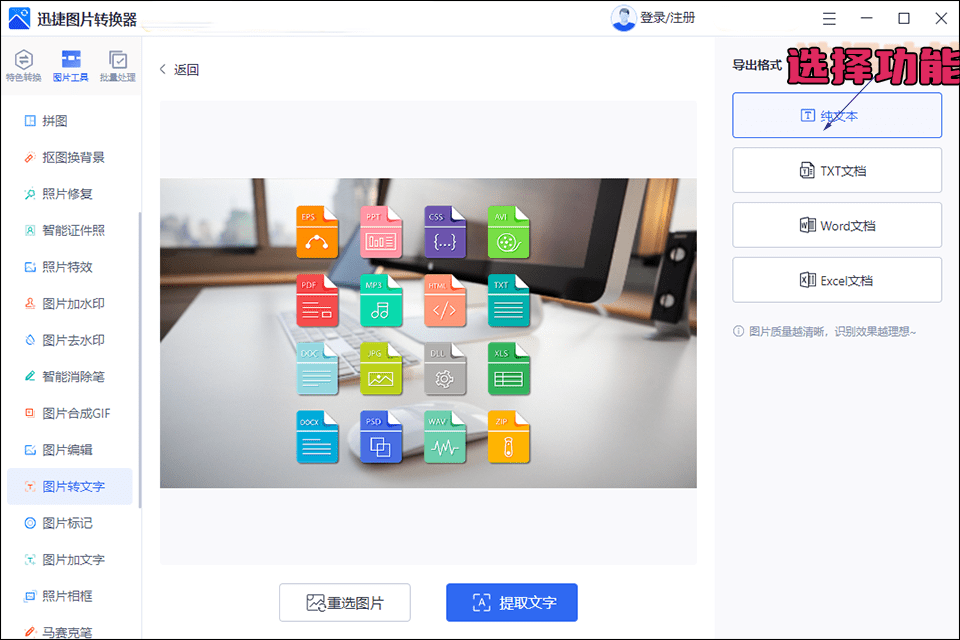960x640 pixels.
Task: Select the 图片合成GIF entry text
Action: pos(77,413)
